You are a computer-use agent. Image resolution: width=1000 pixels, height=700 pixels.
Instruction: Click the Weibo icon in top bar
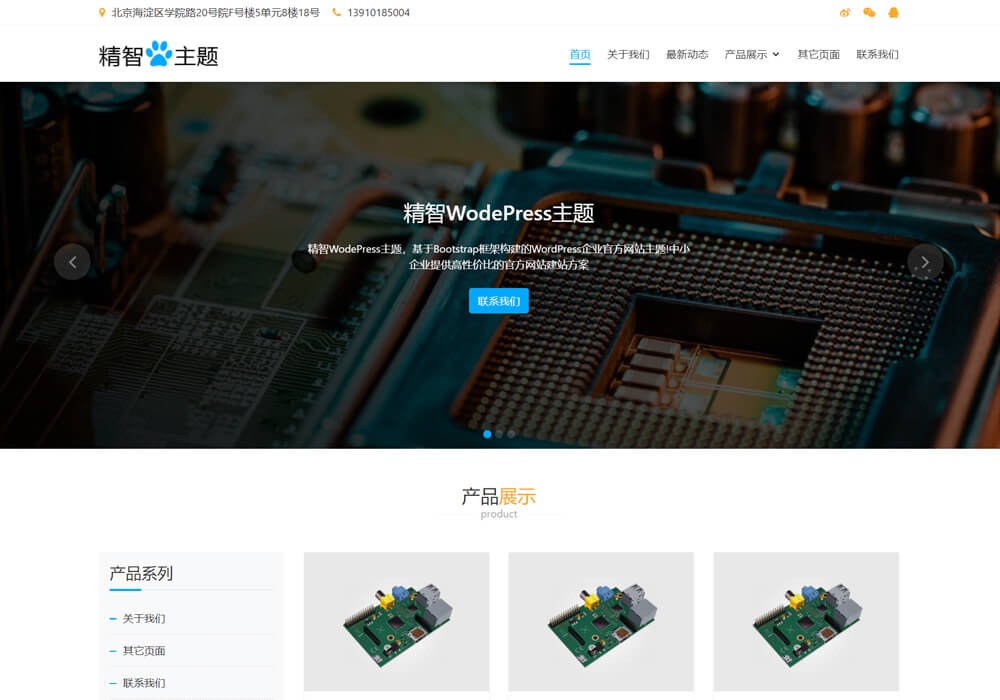tap(845, 13)
